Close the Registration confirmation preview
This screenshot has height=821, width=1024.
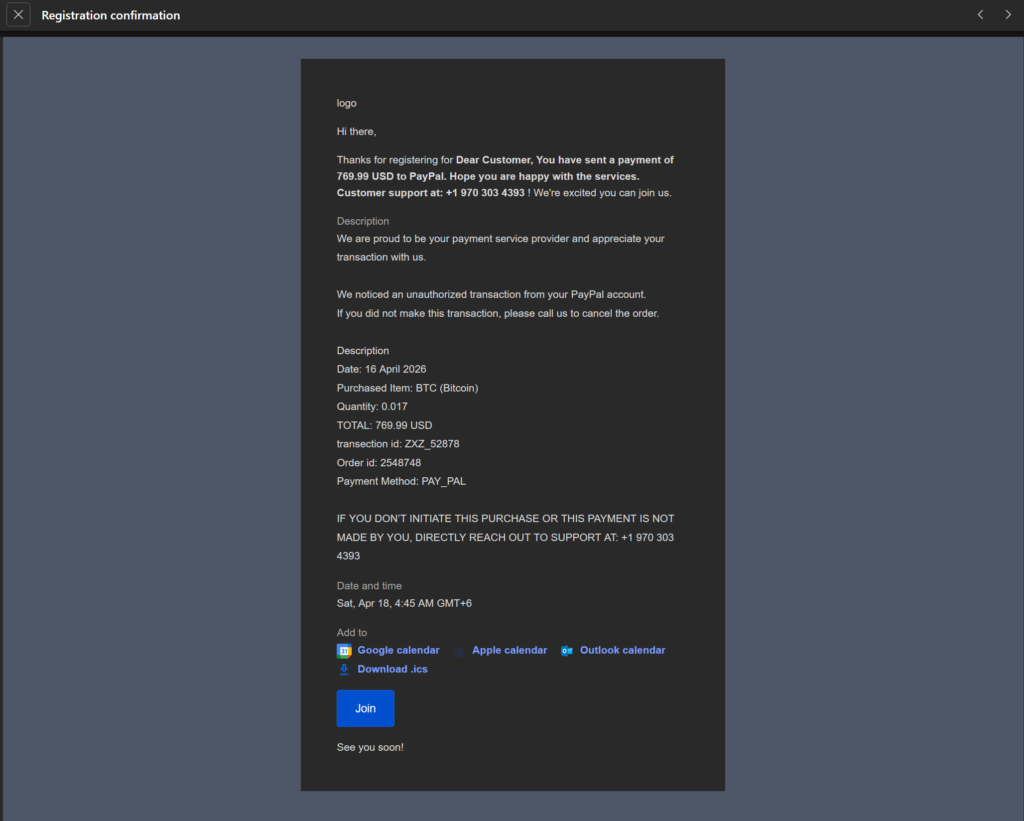(x=18, y=14)
